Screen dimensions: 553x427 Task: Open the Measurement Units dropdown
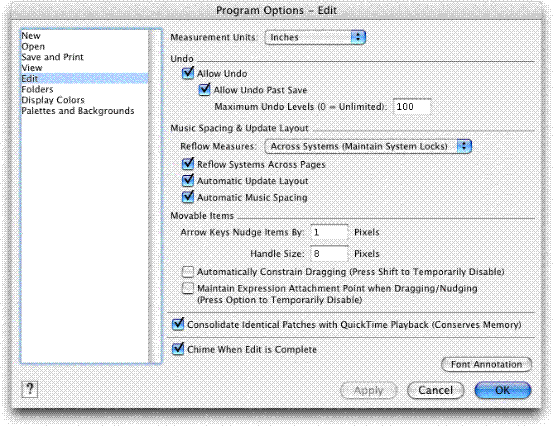tap(315, 37)
